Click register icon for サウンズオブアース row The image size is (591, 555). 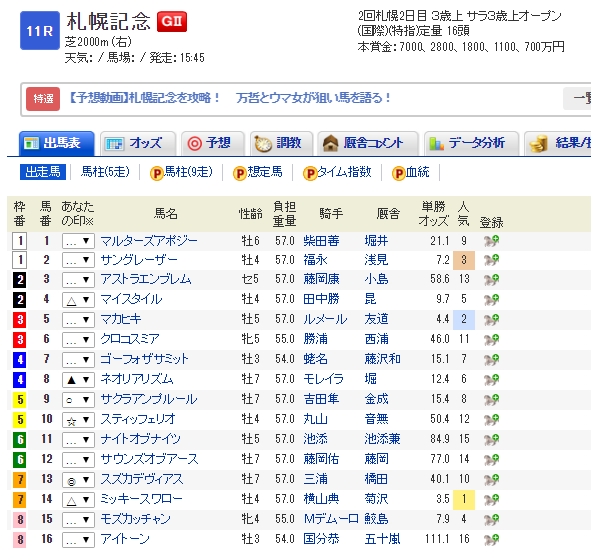[491, 459]
